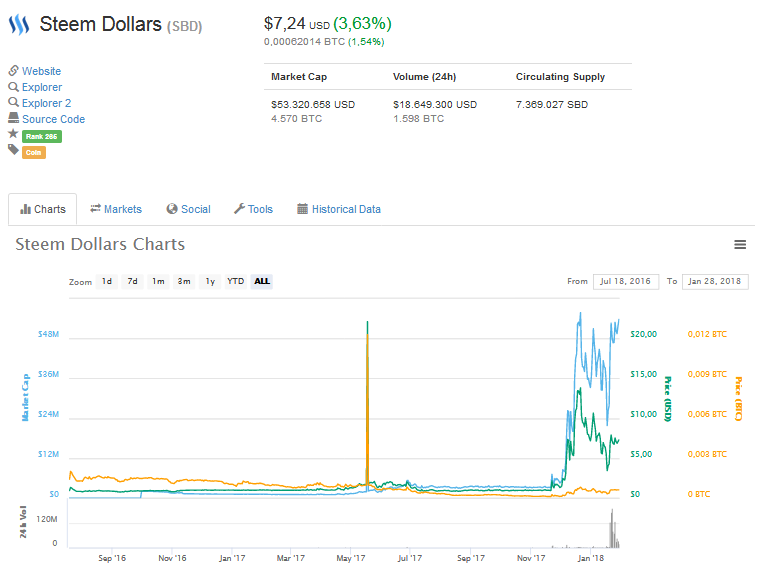Screen dimensions: 764x578
Task: Click the calendar icon beside Historical Data
Action: pyautogui.click(x=303, y=209)
